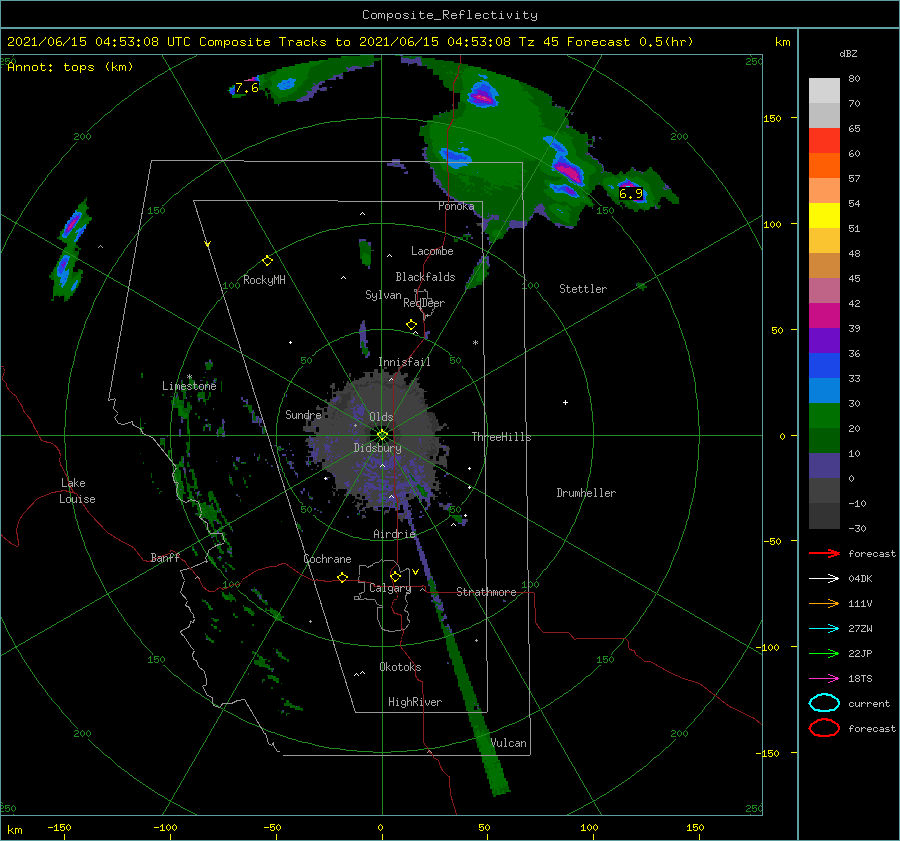Select the yellow diamond marker near RedDeer
Screen dimensions: 900x841
[x=412, y=325]
